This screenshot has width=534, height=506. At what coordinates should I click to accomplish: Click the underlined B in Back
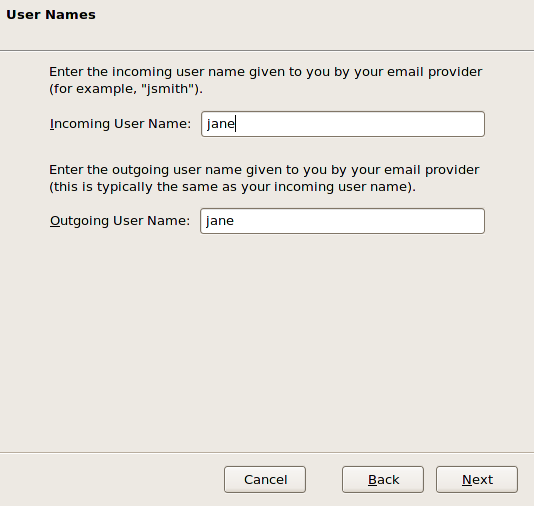[x=373, y=479]
